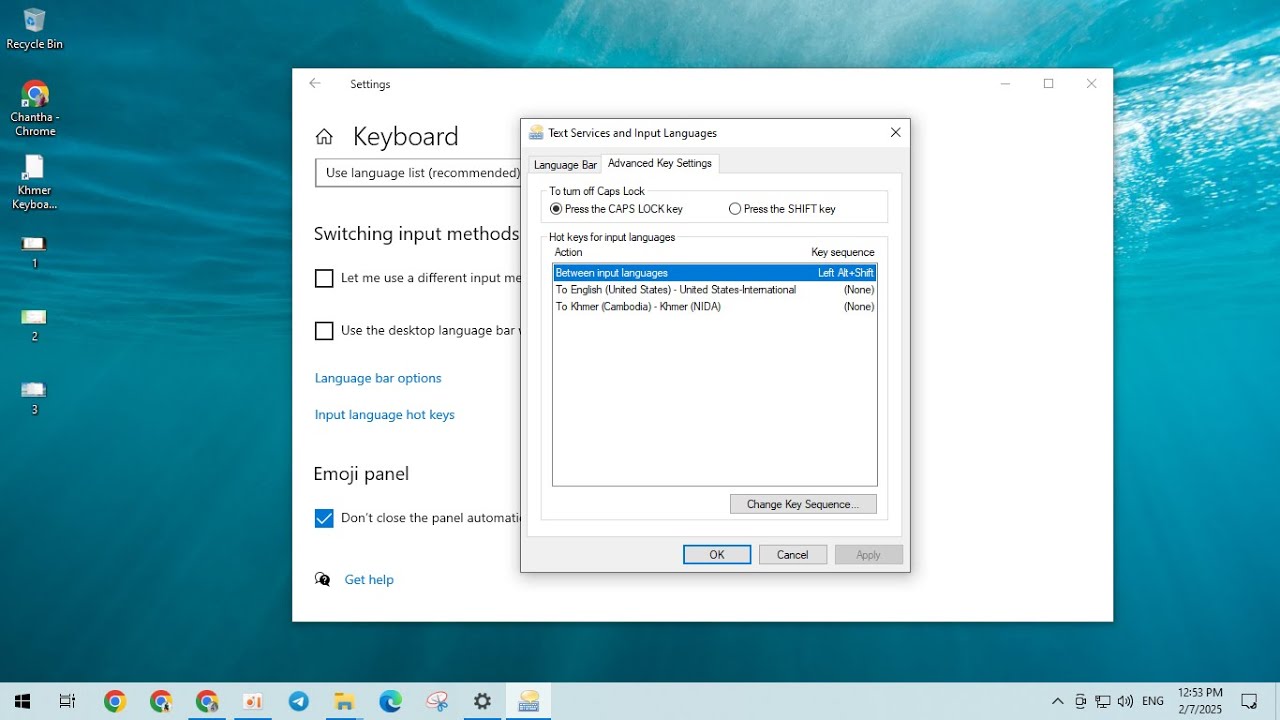The width and height of the screenshot is (1280, 720).
Task: Click the network icon in system tray
Action: click(1103, 701)
